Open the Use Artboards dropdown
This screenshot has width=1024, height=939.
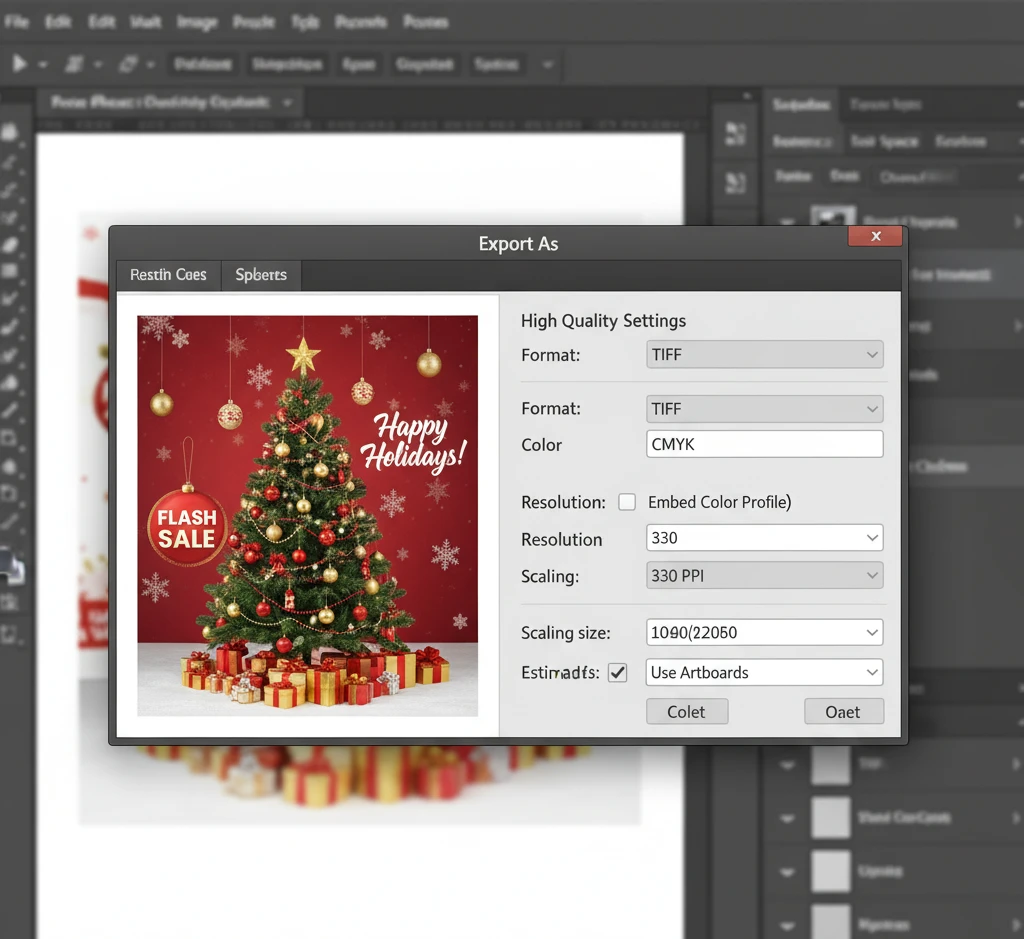(765, 673)
